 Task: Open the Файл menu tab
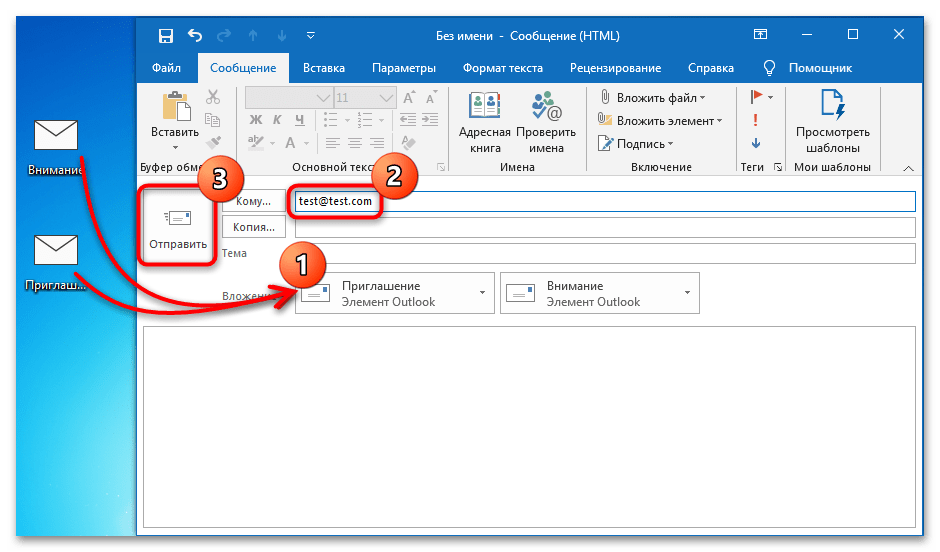(x=166, y=68)
